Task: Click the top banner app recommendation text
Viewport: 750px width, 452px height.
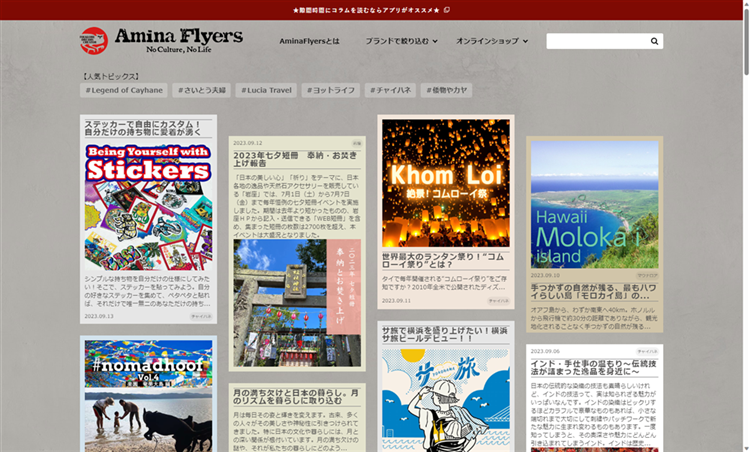Action: tap(366, 10)
